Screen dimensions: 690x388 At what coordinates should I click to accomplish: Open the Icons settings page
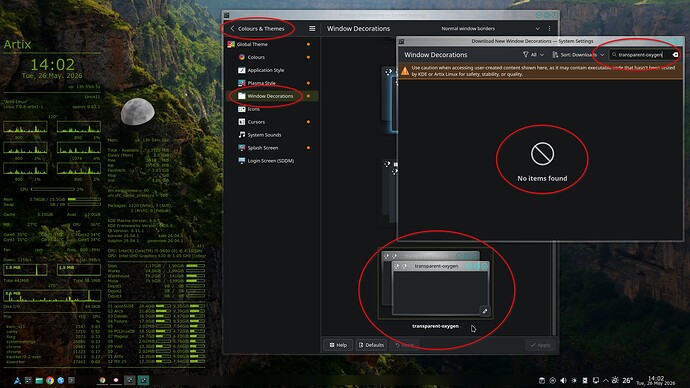(272, 109)
